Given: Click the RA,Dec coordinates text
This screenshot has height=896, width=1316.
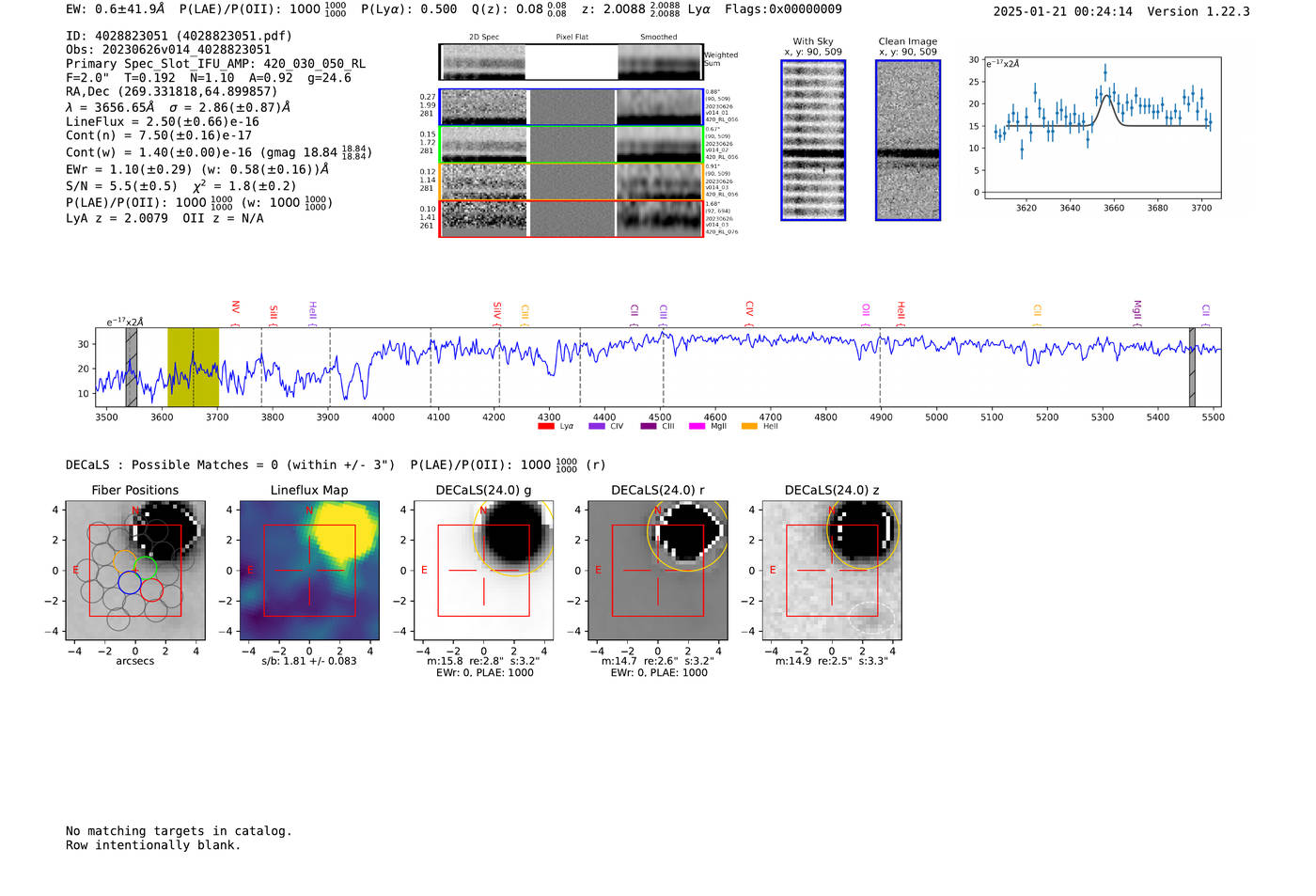Looking at the screenshot, I should click(x=172, y=91).
